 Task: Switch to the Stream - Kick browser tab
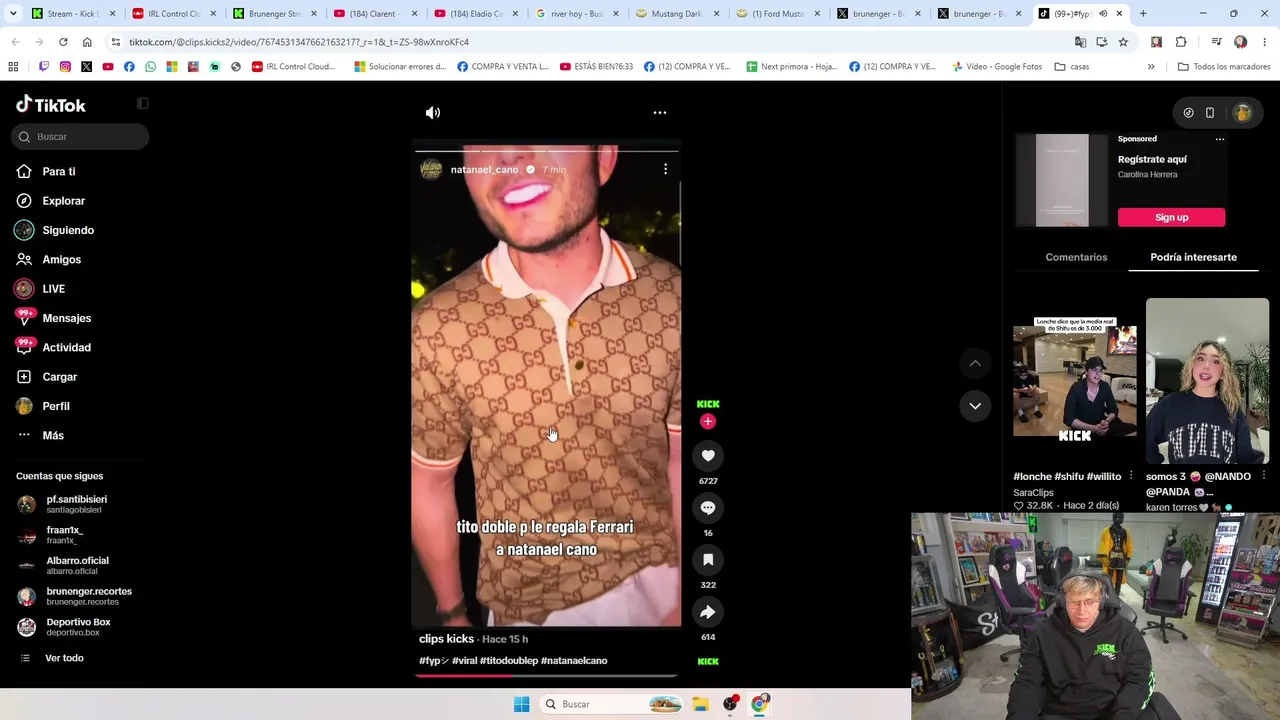[74, 14]
